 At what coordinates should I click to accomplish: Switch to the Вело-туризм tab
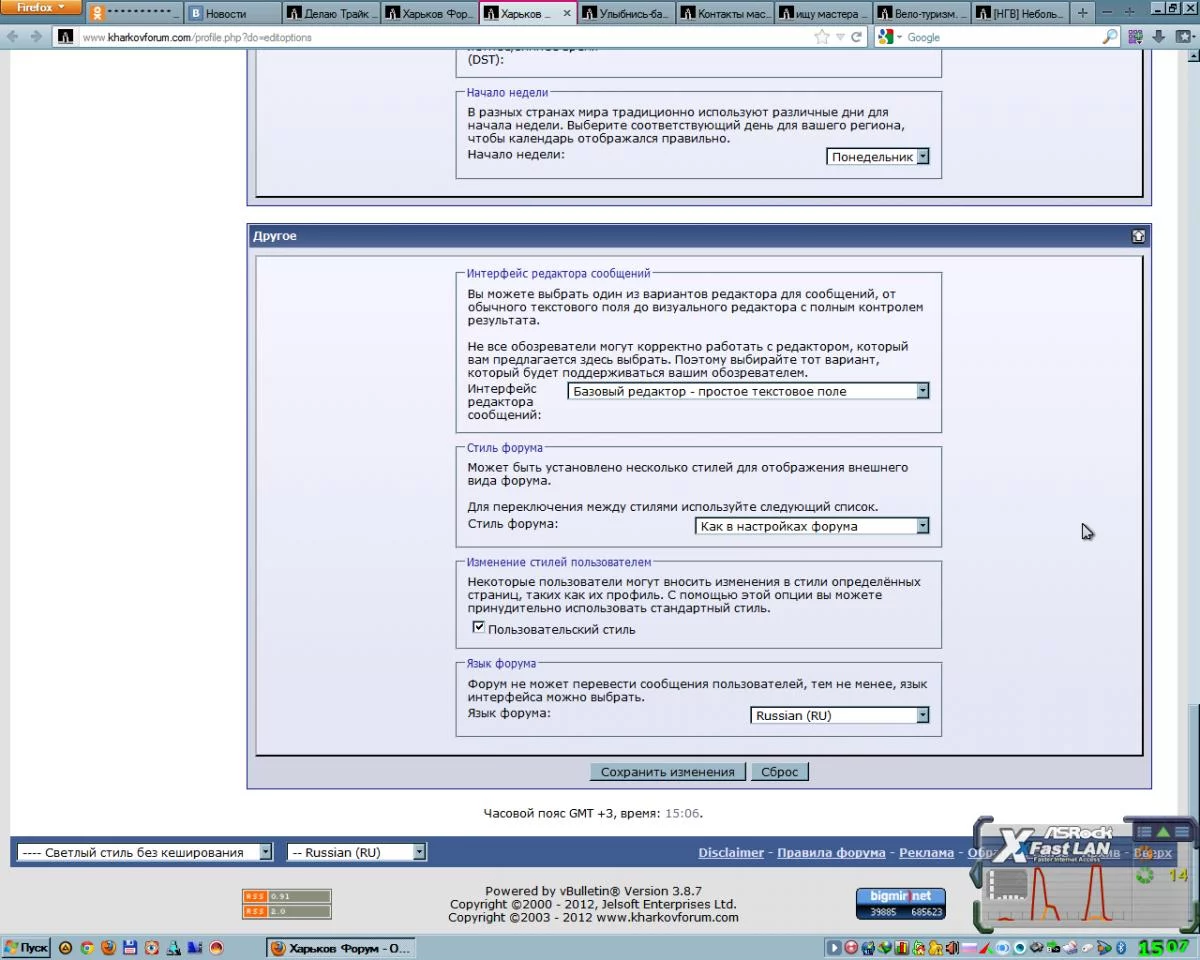921,14
